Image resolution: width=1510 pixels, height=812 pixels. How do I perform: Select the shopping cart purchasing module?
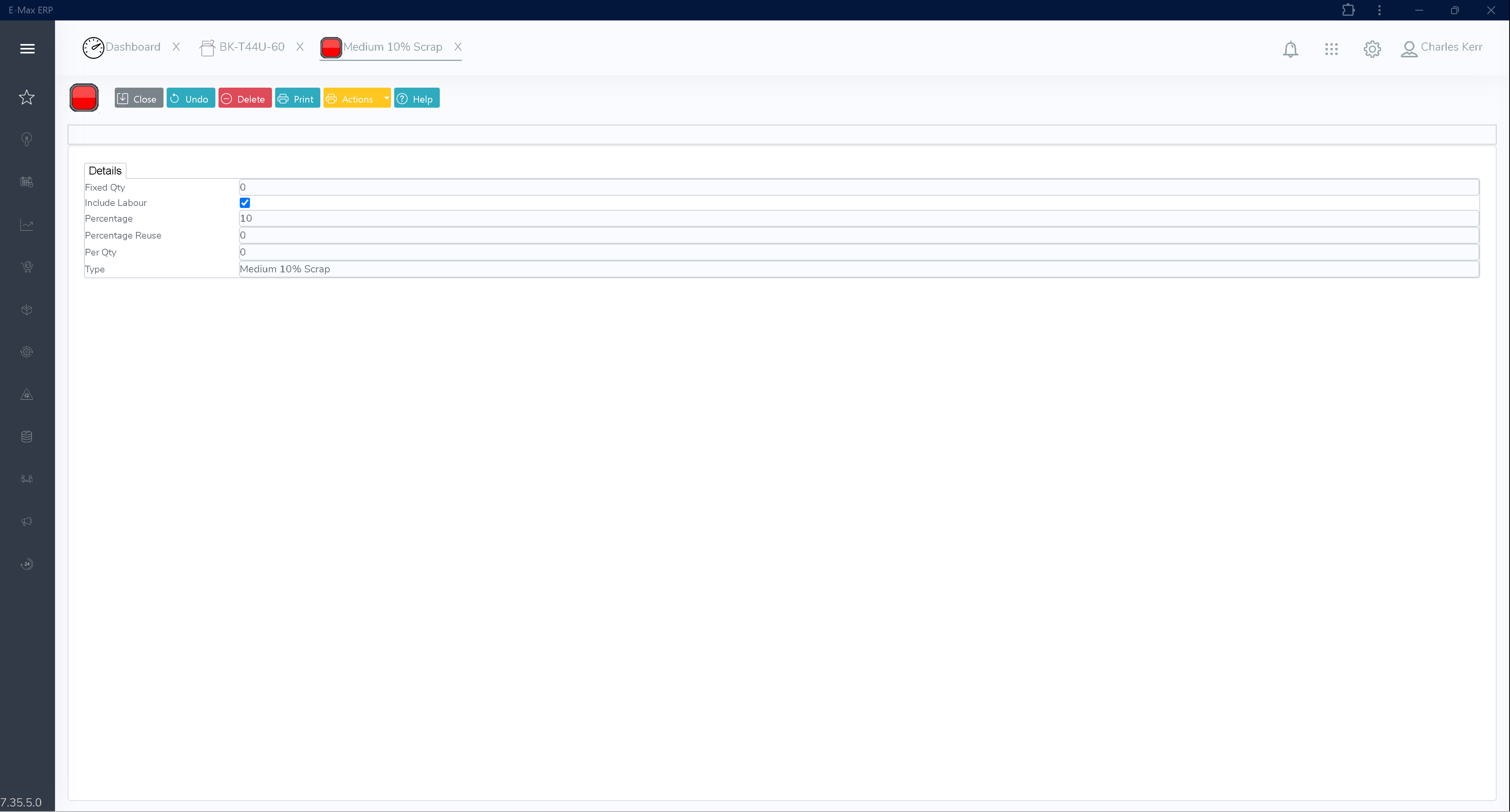(26, 267)
